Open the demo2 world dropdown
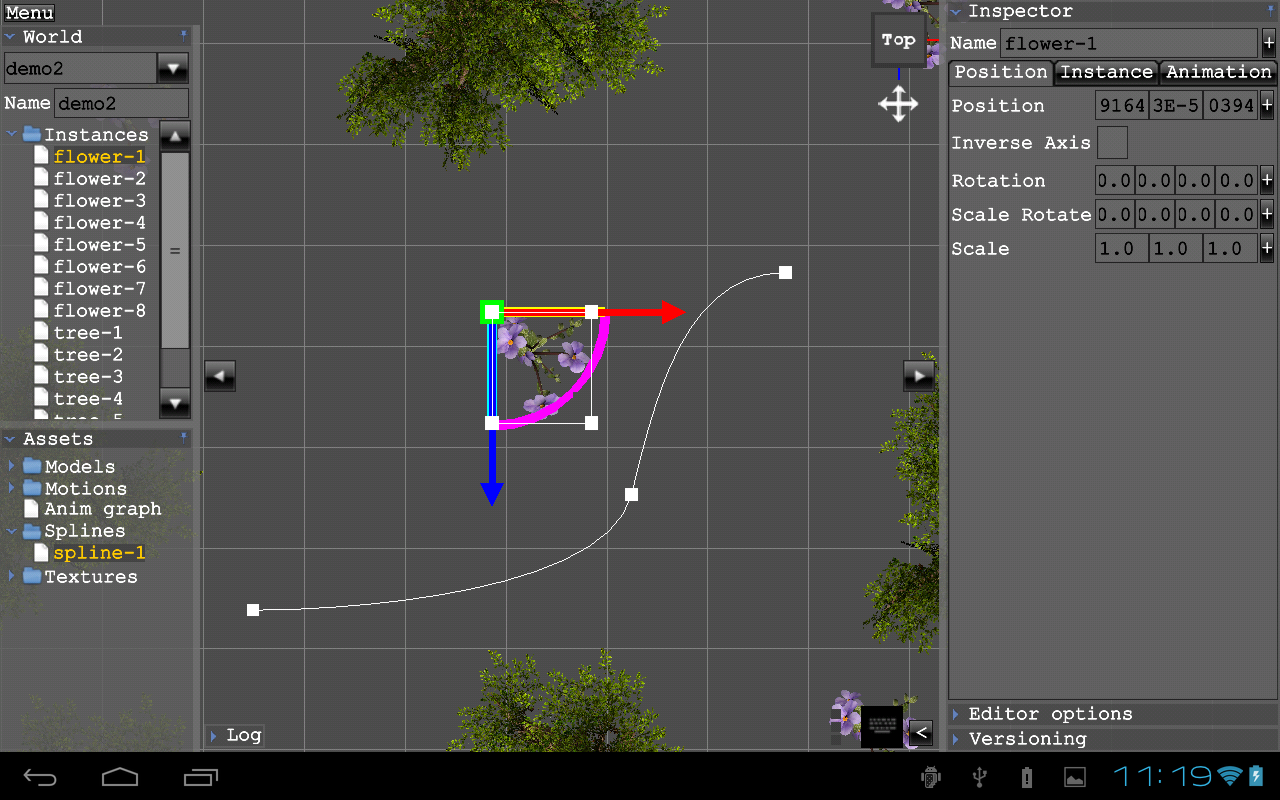 pyautogui.click(x=173, y=69)
